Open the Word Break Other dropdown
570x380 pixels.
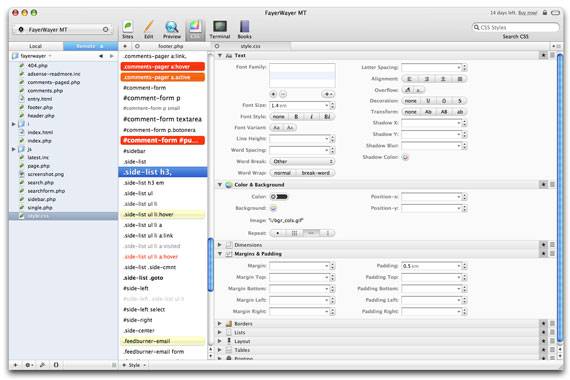coord(302,161)
